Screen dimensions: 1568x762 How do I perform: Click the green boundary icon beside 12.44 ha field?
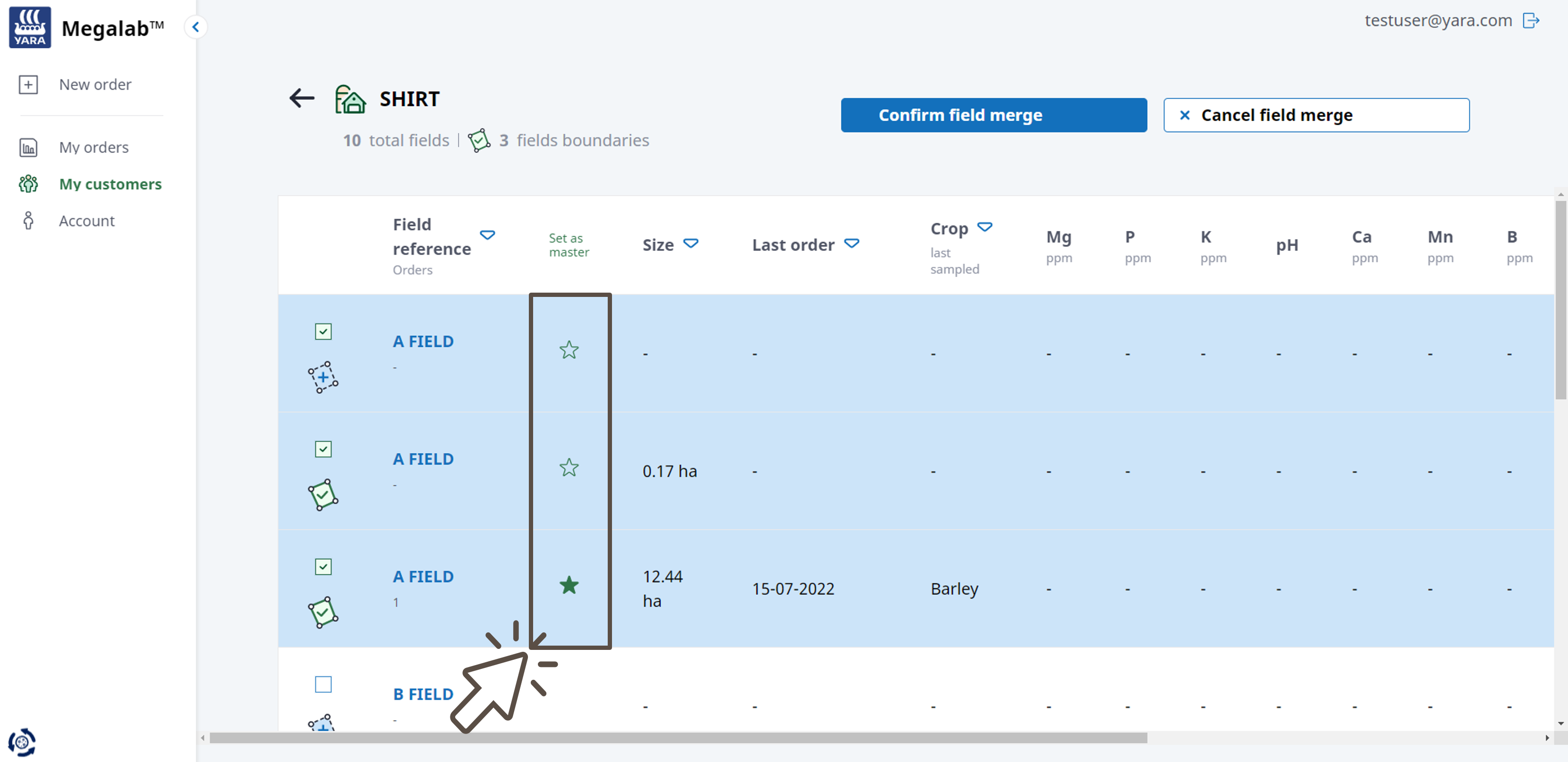pyautogui.click(x=323, y=613)
